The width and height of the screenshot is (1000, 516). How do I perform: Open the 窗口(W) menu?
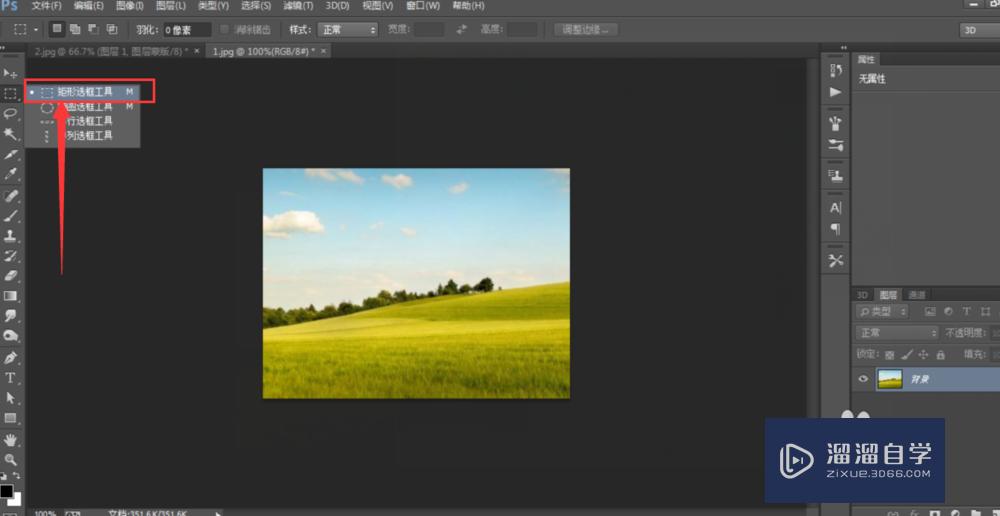point(423,6)
